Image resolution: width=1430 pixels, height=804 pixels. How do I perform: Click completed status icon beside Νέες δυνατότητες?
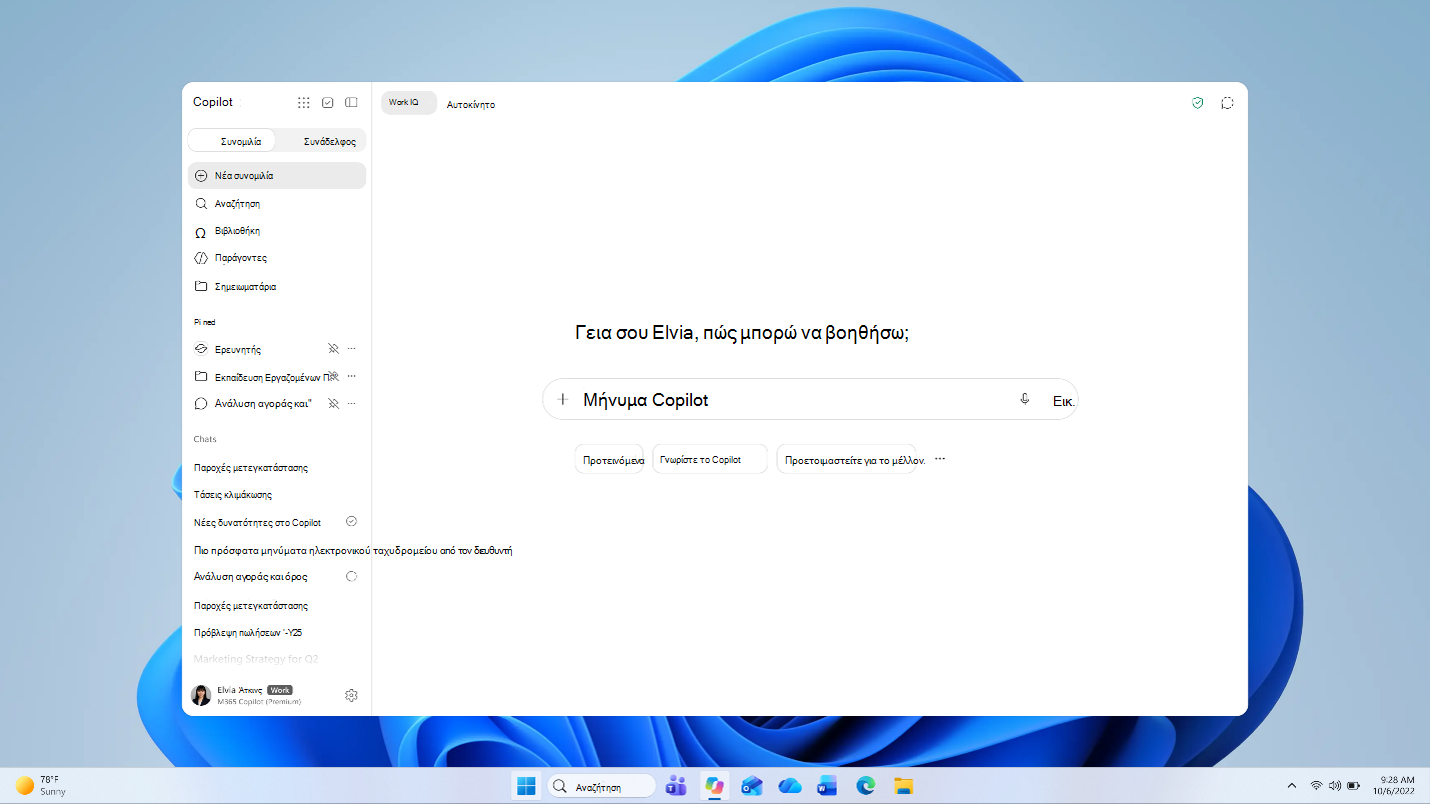(x=352, y=522)
